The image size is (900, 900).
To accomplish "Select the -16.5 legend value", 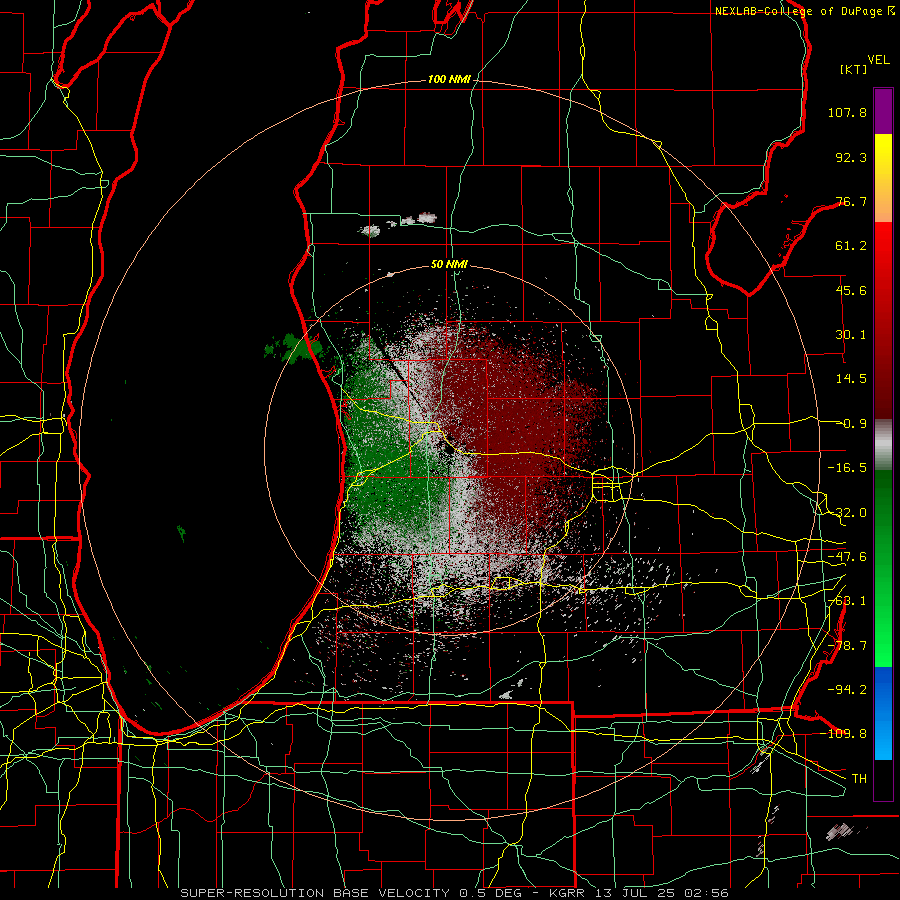I will pos(847,468).
